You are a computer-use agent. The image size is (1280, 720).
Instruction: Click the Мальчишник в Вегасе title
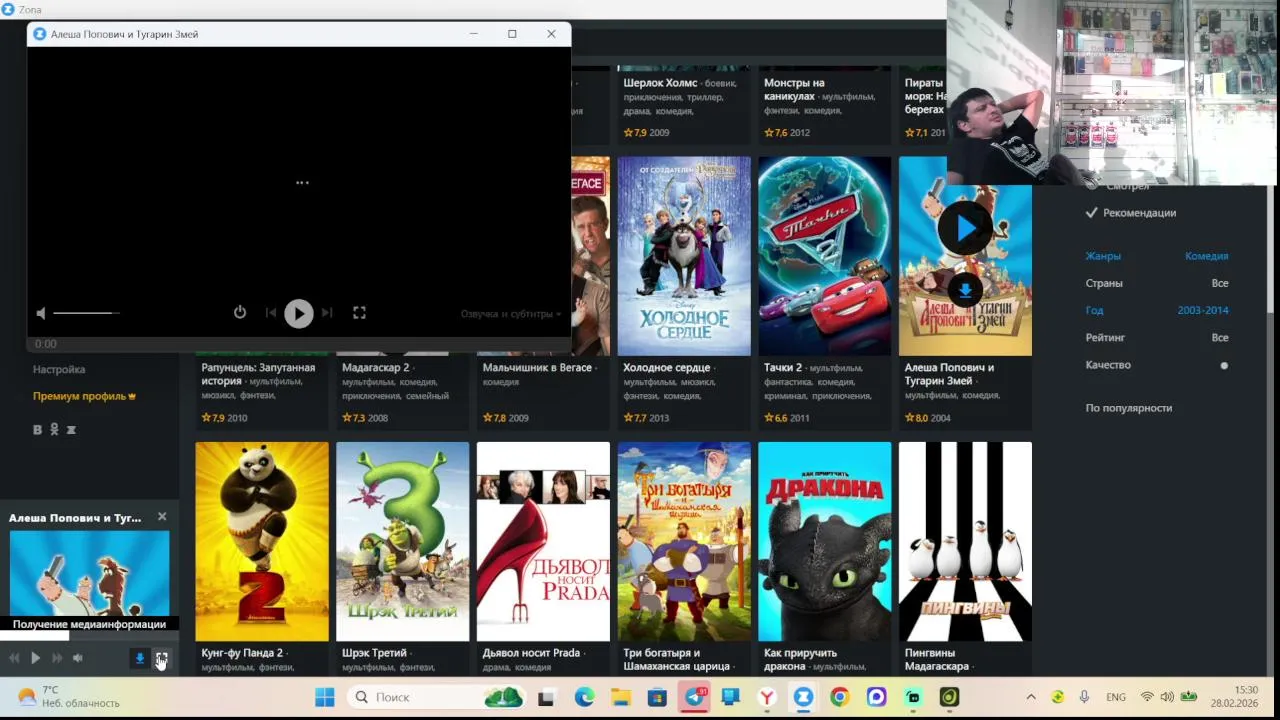pyautogui.click(x=537, y=368)
